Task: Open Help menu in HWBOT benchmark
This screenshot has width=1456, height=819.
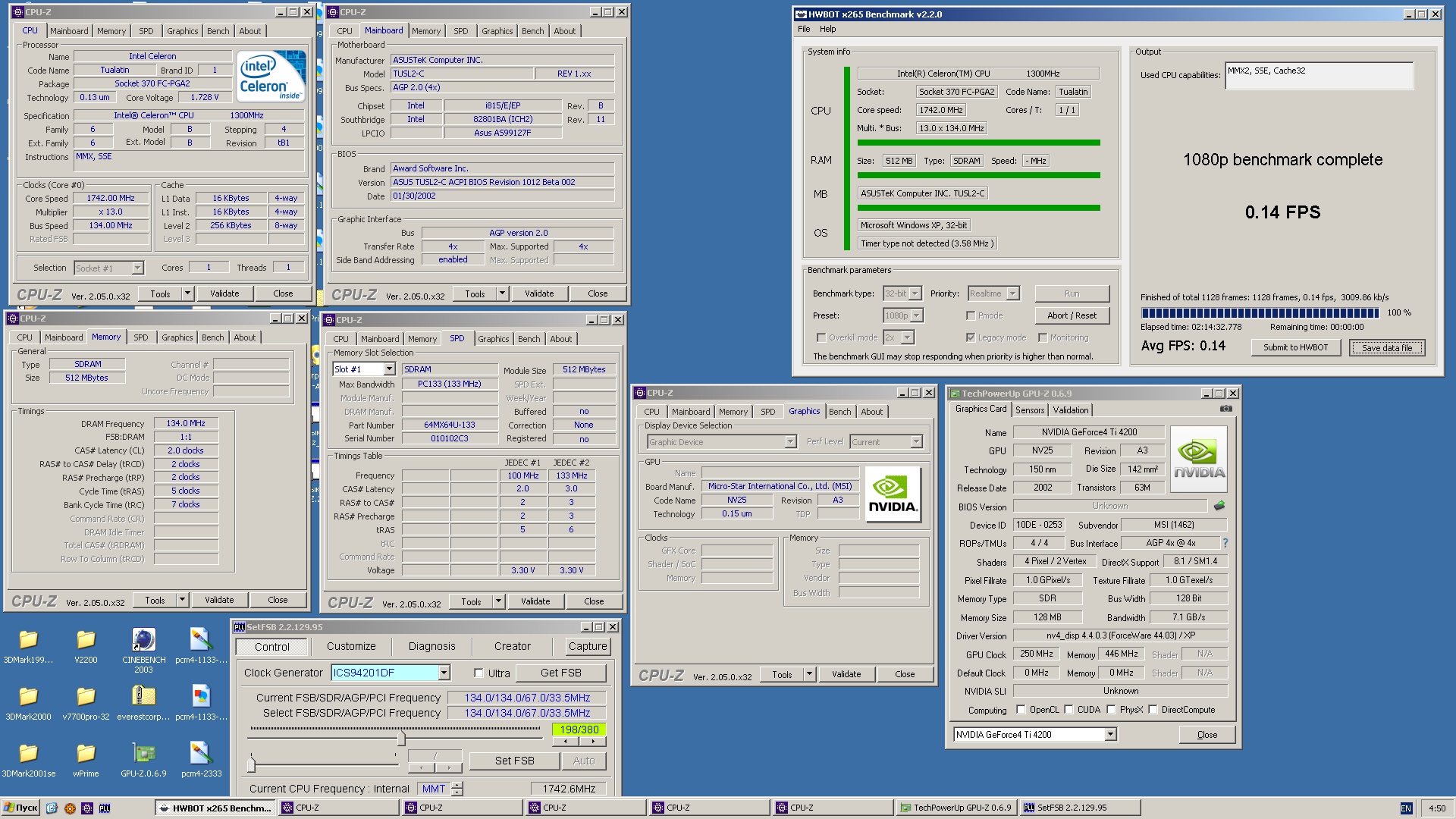Action: (x=827, y=29)
